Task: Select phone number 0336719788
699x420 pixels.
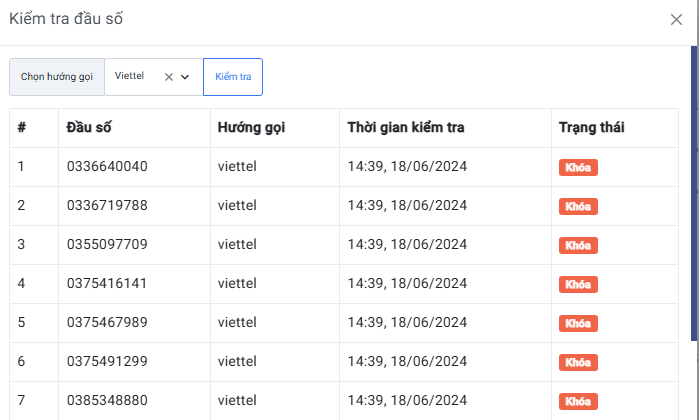Action: coord(107,206)
